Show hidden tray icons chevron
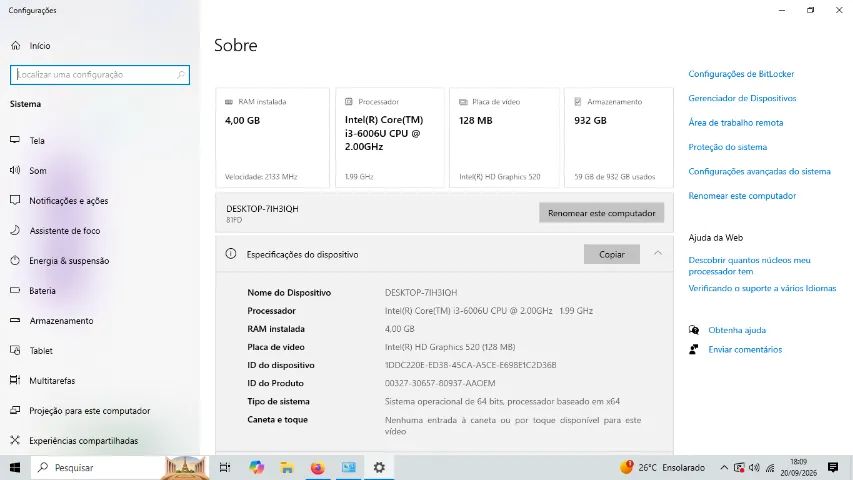The height and width of the screenshot is (480, 853). tap(724, 467)
